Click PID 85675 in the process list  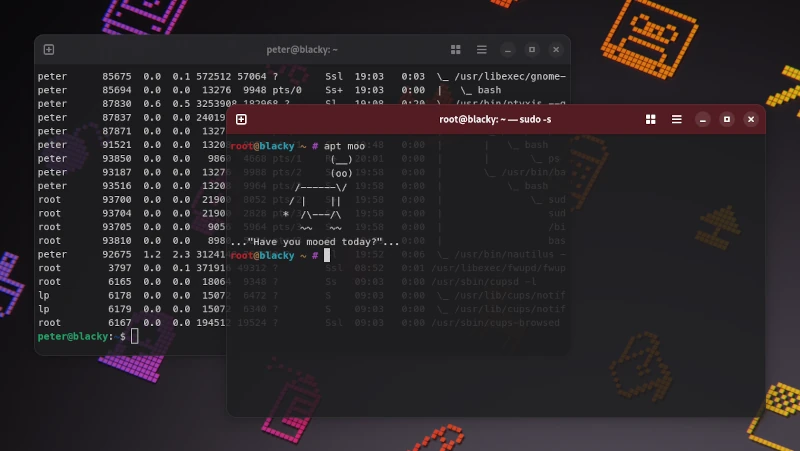116,77
